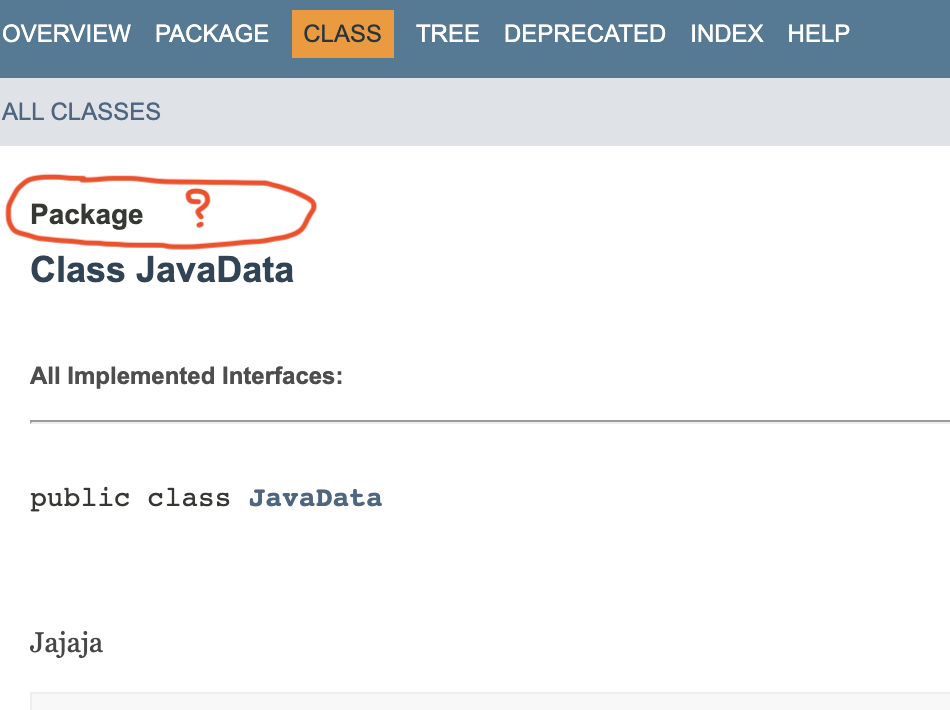Click the red question mark annotation
950x710 pixels.
[x=200, y=210]
